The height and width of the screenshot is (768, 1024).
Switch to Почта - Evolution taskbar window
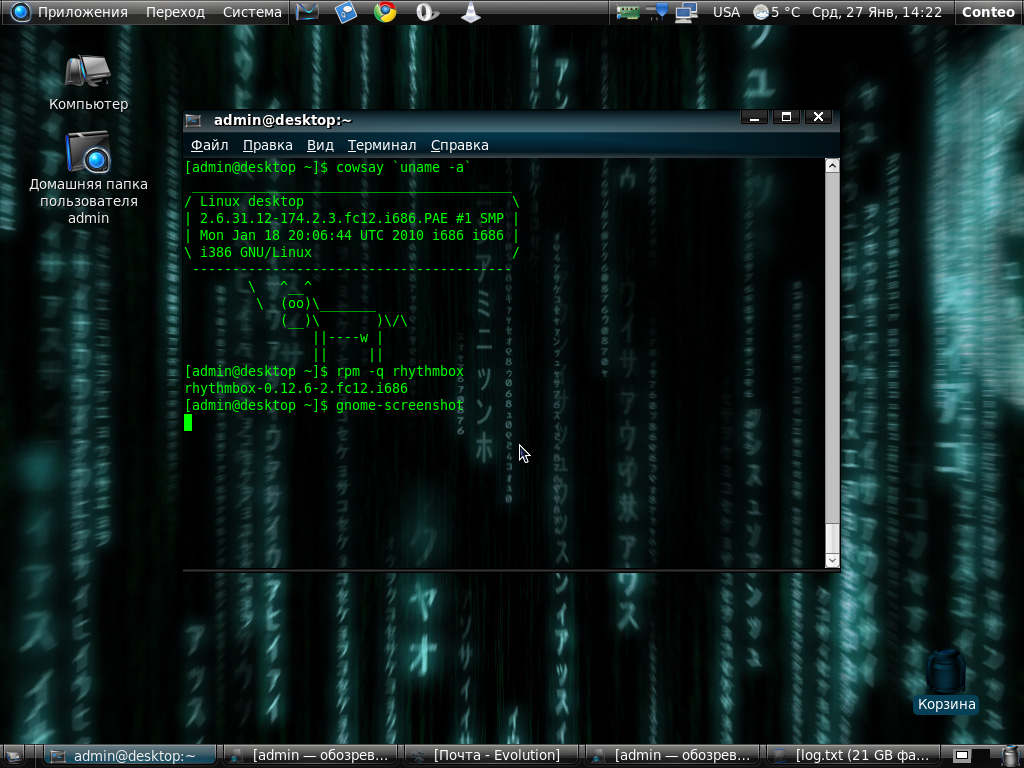tap(490, 755)
